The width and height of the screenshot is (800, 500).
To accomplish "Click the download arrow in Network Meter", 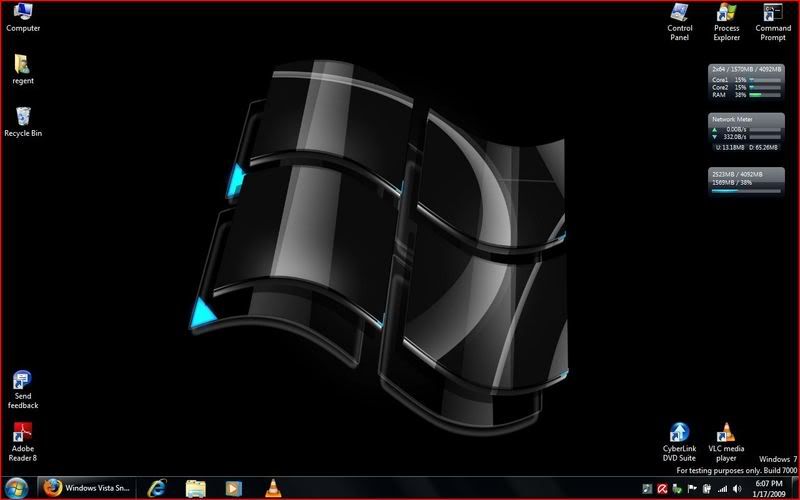I will click(715, 137).
